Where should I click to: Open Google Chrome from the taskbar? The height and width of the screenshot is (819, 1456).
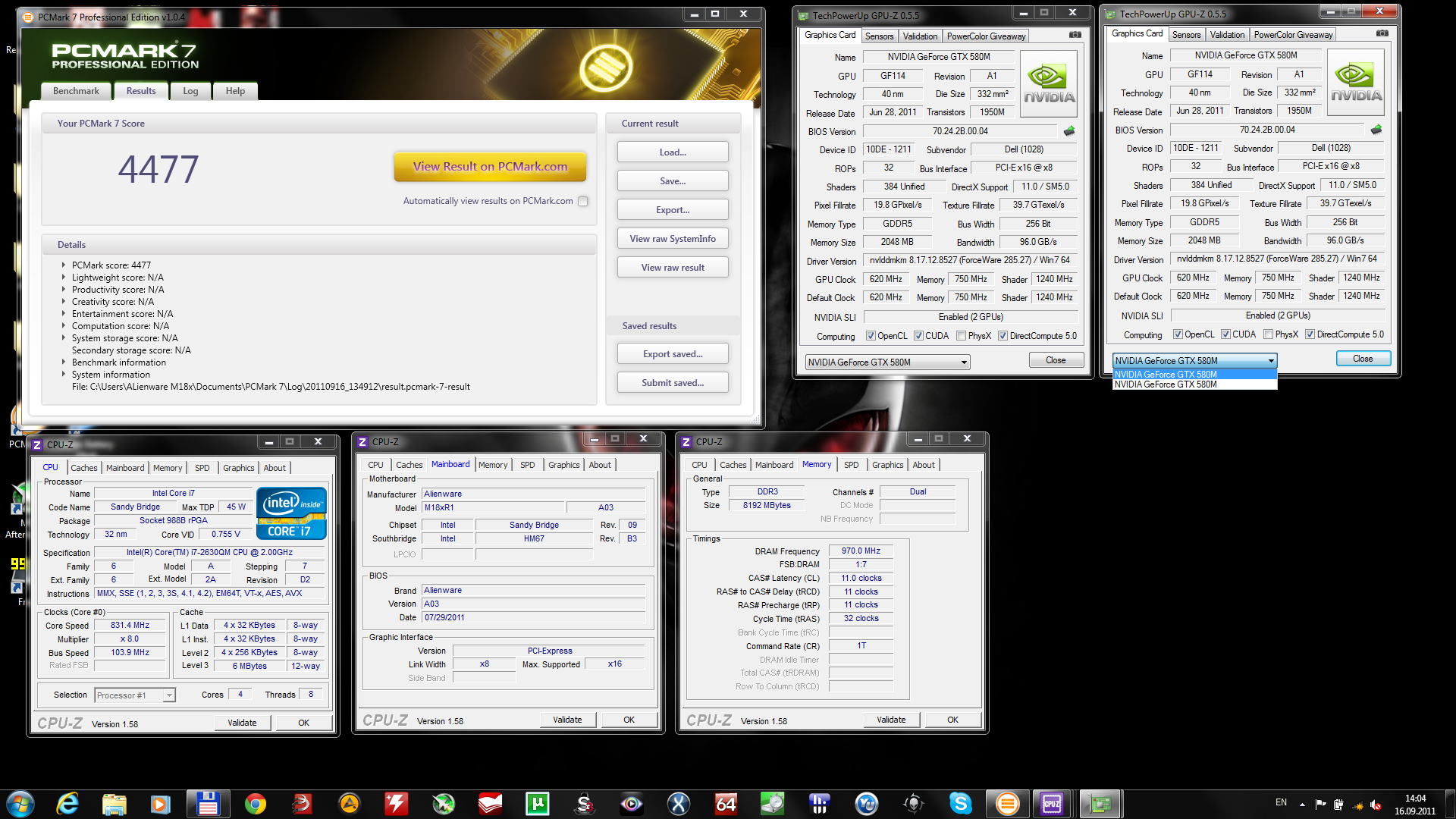pos(256,803)
